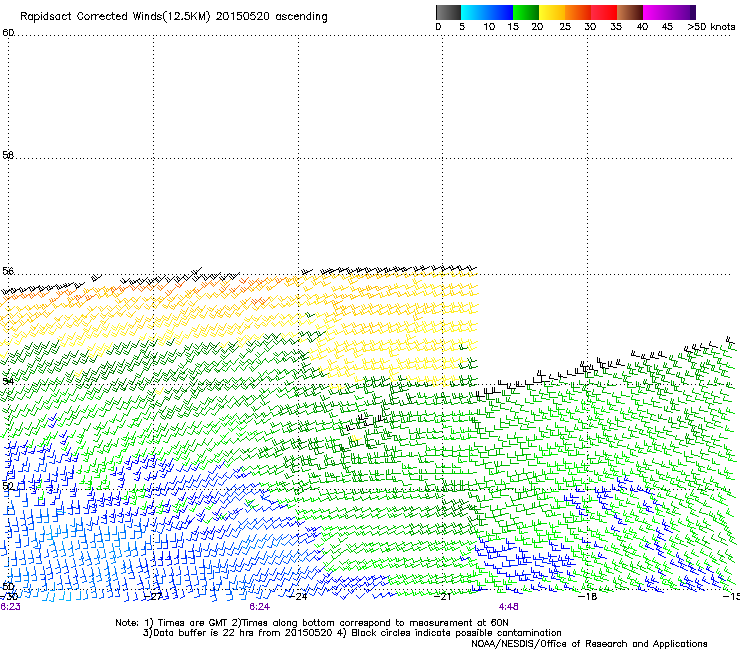Viewport: 740px width, 650px height.
Task: Click the purple time stamp '6:24'
Action: (260, 607)
